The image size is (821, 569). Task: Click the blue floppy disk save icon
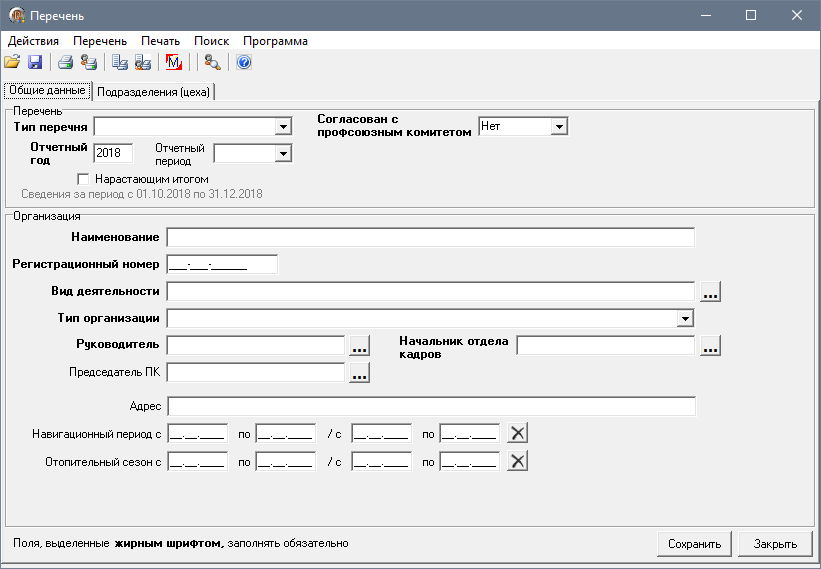click(x=35, y=62)
